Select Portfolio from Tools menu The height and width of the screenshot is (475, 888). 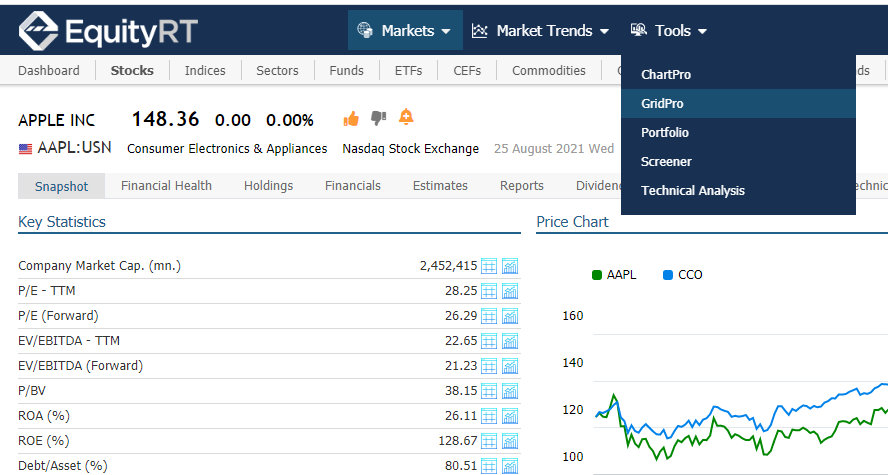point(738,132)
